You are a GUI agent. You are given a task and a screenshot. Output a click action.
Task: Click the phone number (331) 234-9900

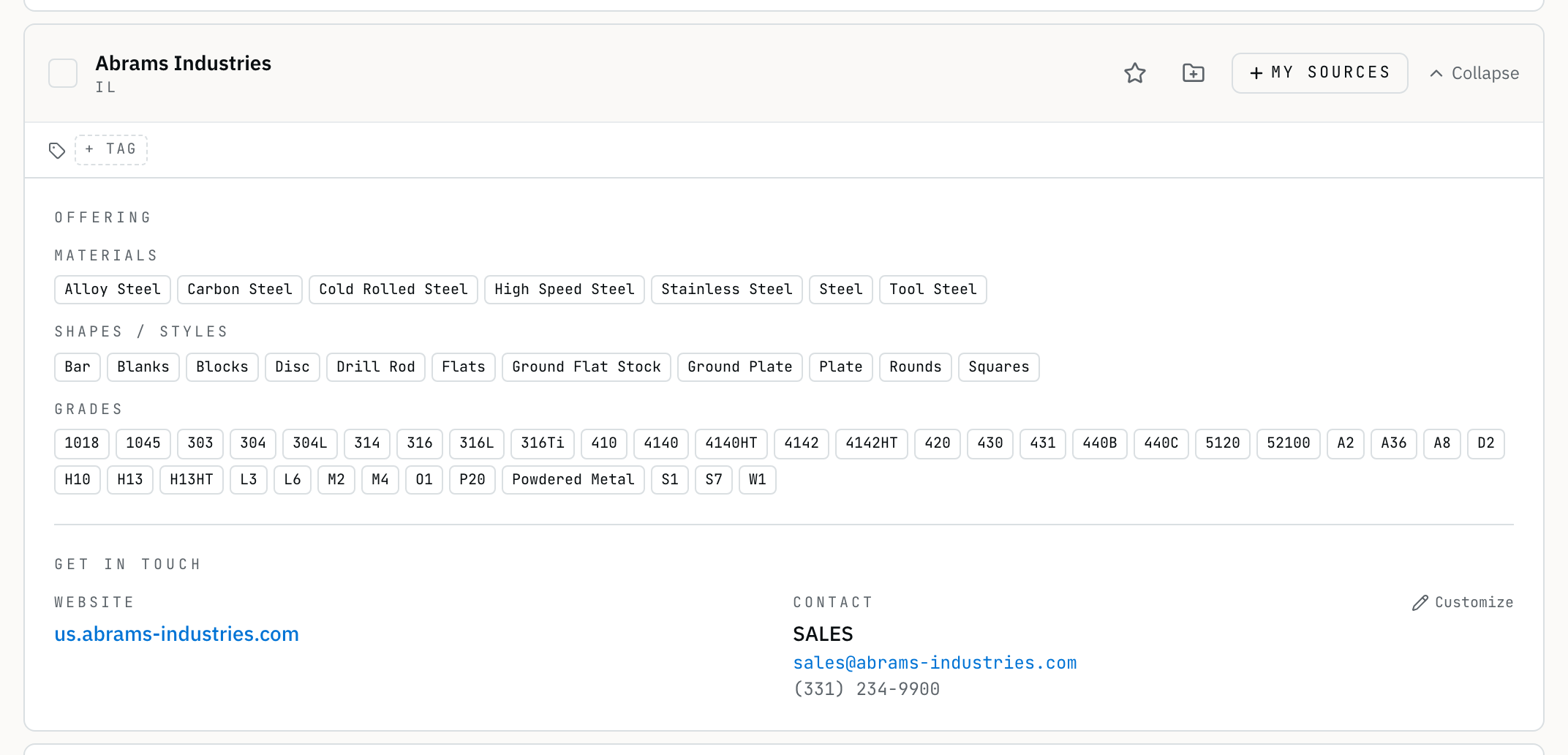[867, 689]
